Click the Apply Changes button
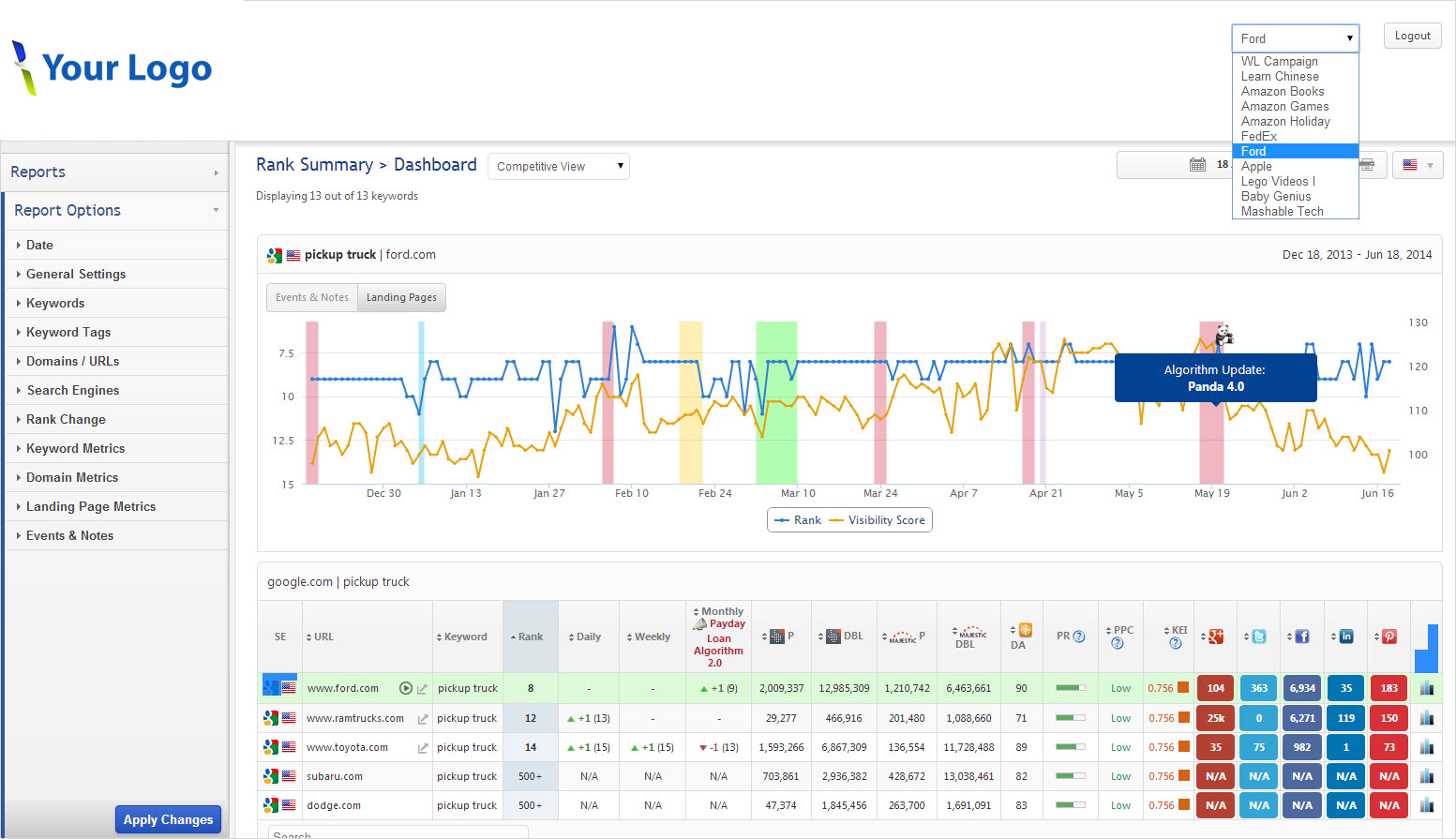 click(168, 819)
